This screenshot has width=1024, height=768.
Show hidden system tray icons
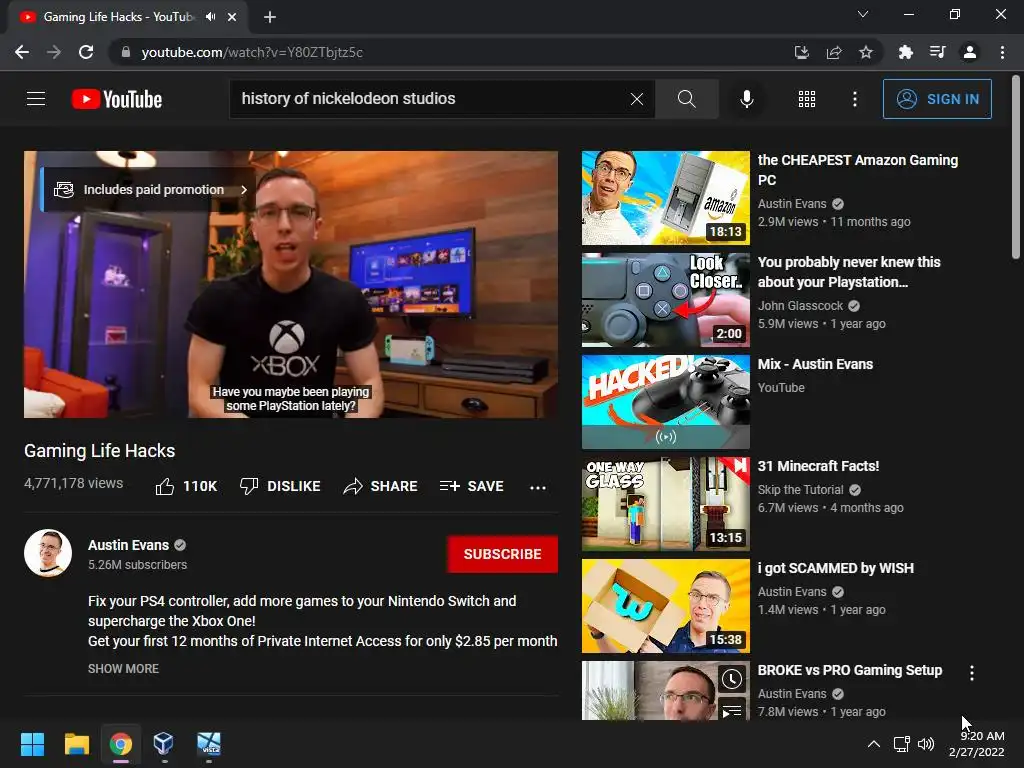click(873, 744)
